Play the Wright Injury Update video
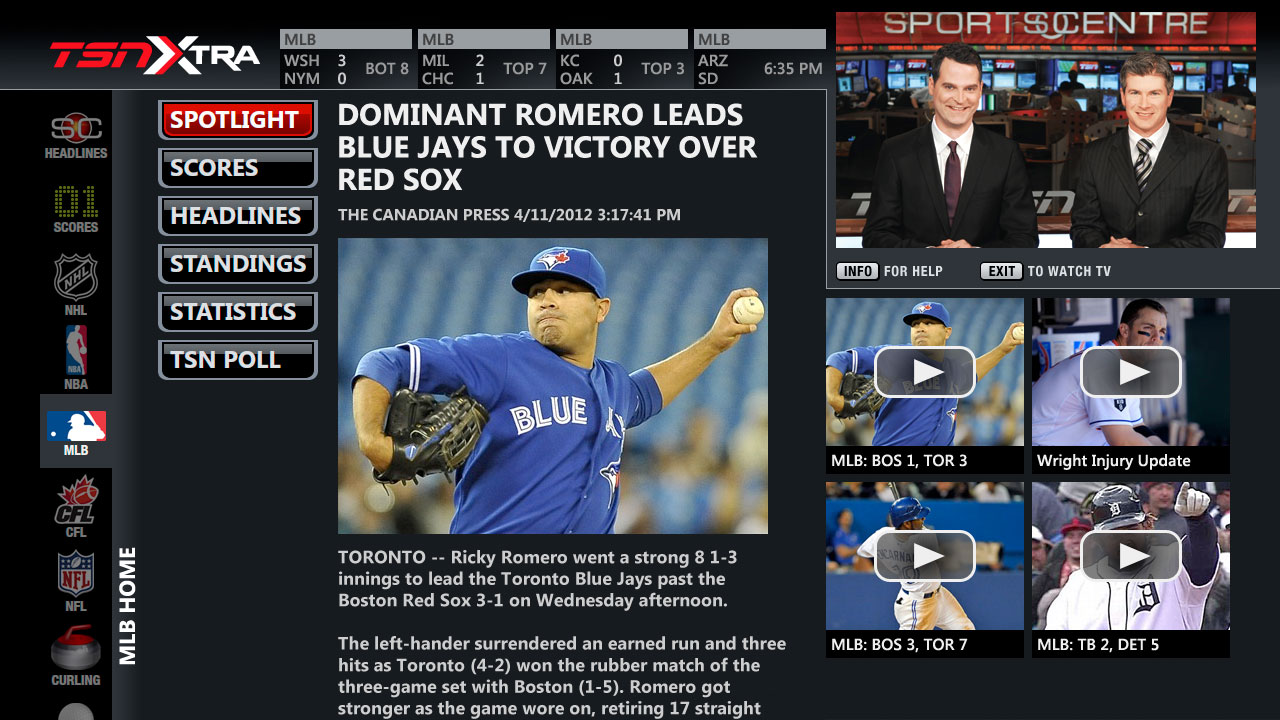Image resolution: width=1280 pixels, height=720 pixels. point(1131,385)
